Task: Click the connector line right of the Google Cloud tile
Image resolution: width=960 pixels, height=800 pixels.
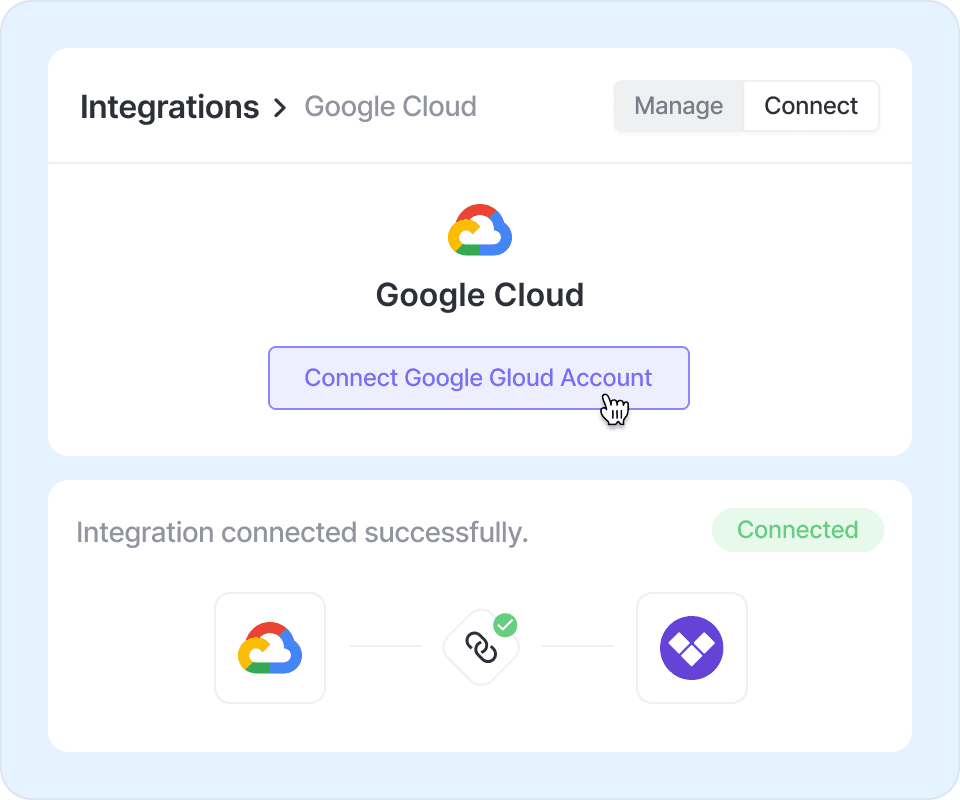Action: click(x=385, y=646)
